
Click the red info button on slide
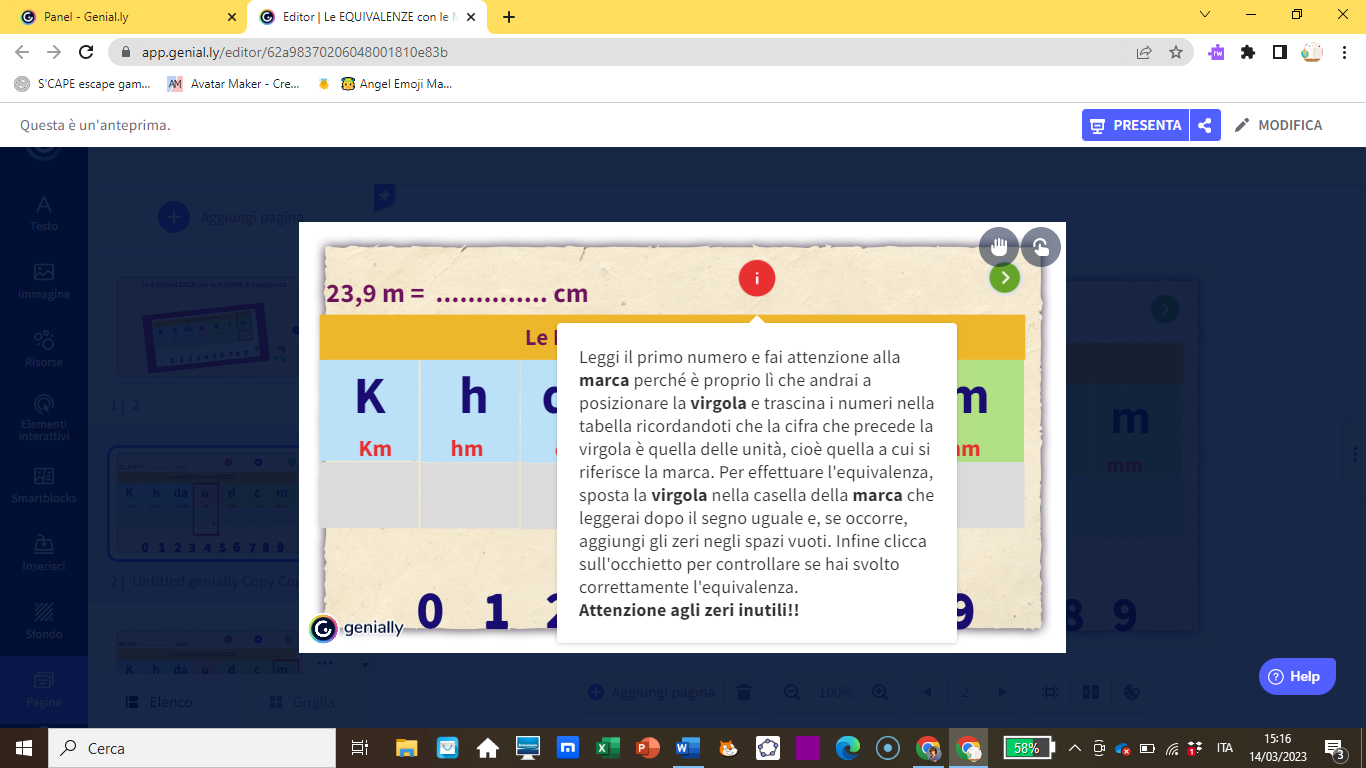pyautogui.click(x=757, y=279)
